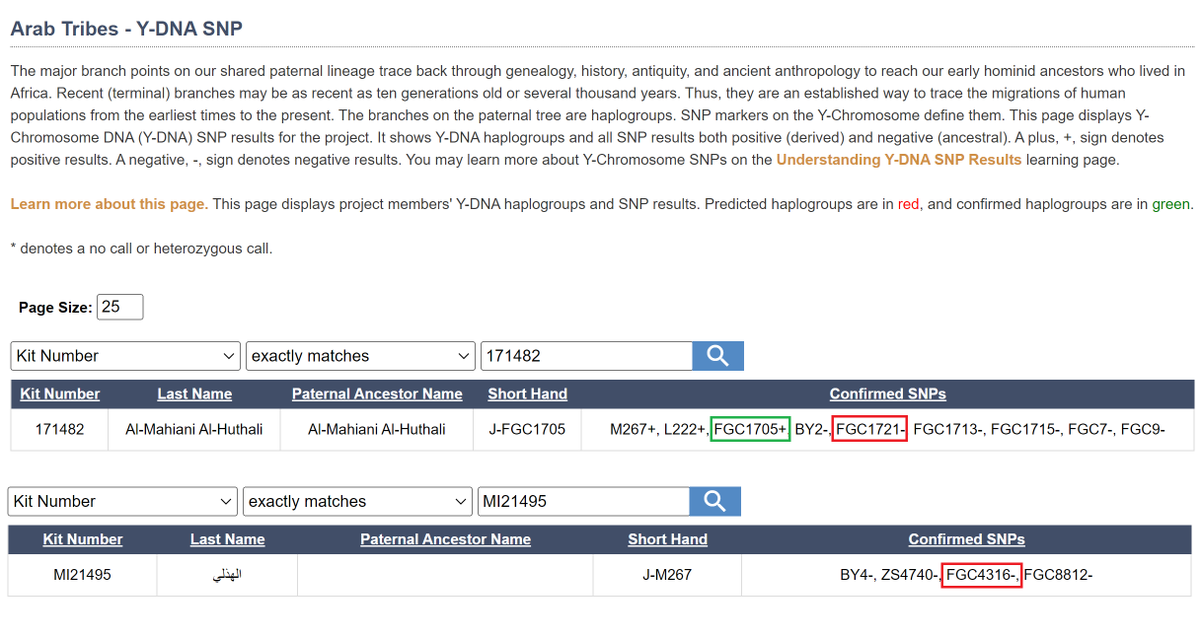Sort second table by Confirmed SNPs header
The image size is (1200, 640).
(x=967, y=539)
